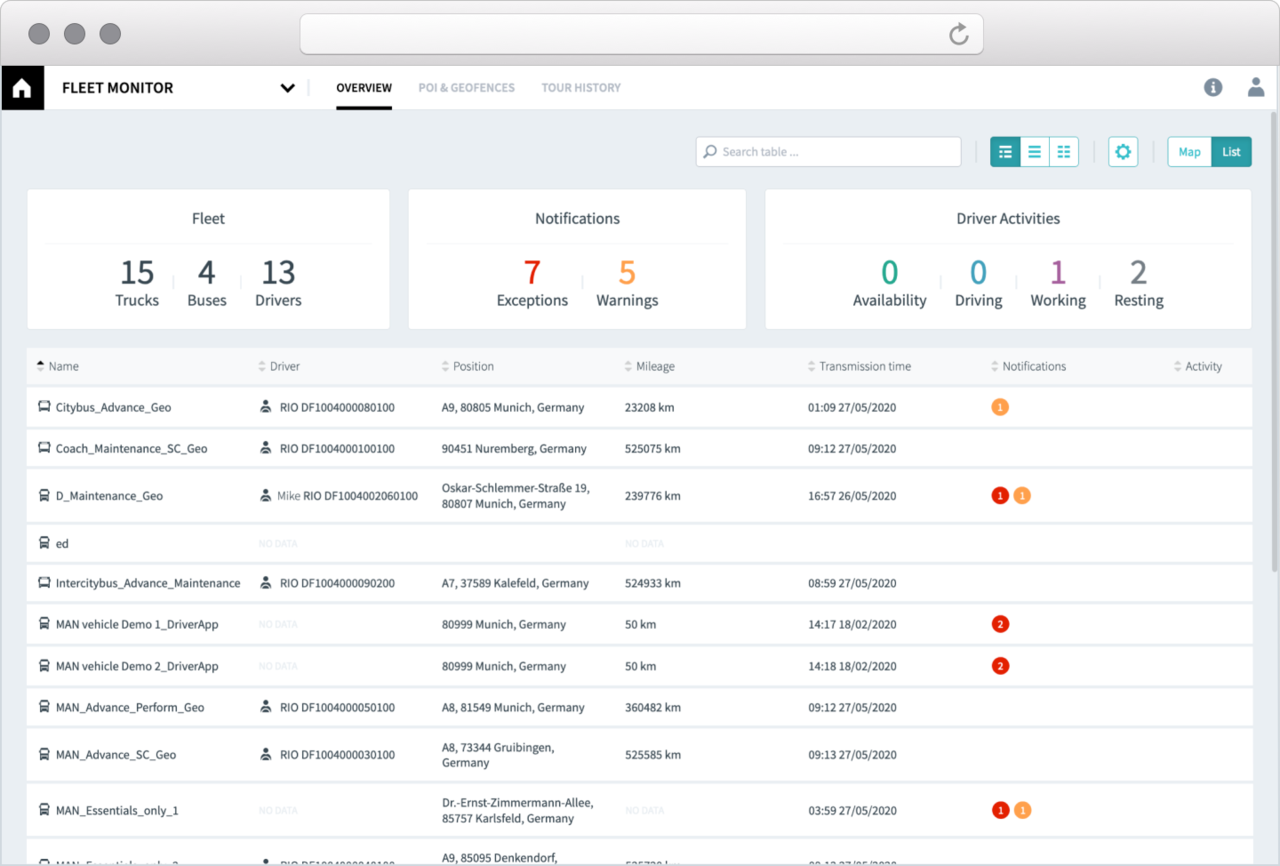Sort table by Mileage column
Screen dimensions: 1280x866
point(649,366)
